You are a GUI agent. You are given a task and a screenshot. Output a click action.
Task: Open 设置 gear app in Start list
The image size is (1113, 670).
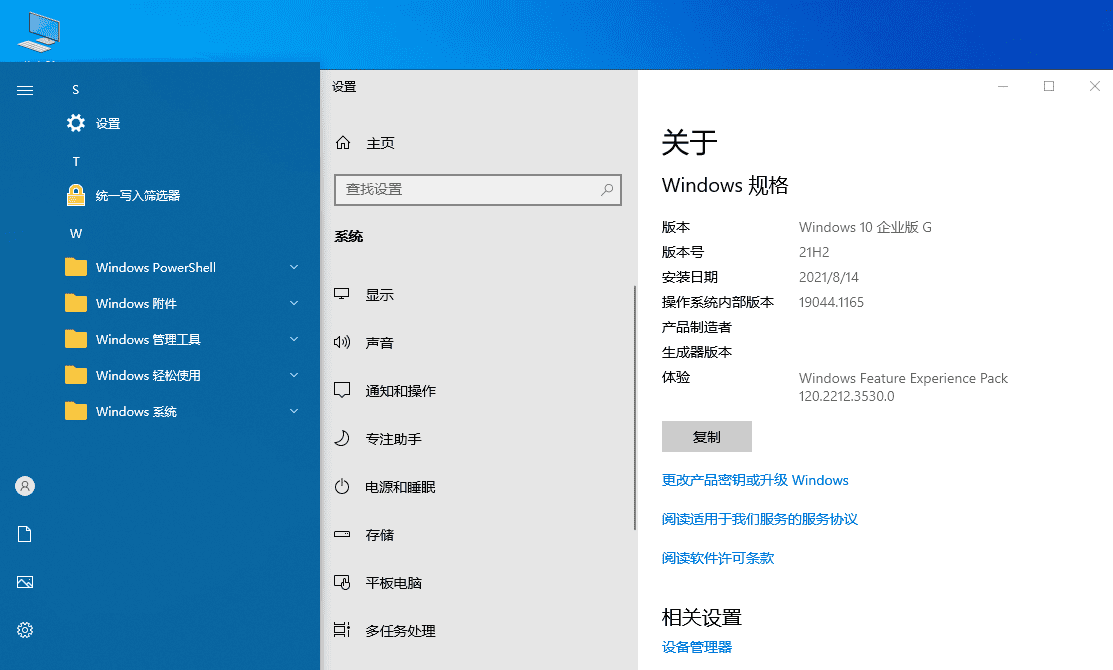pyautogui.click(x=76, y=124)
